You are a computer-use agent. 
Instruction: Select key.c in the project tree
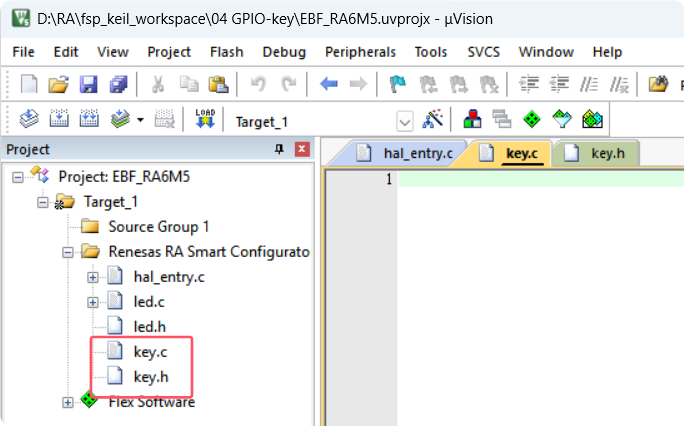(x=150, y=352)
